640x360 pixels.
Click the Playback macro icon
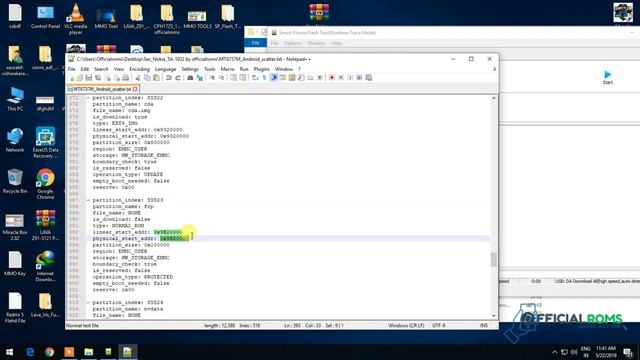pos(350,78)
